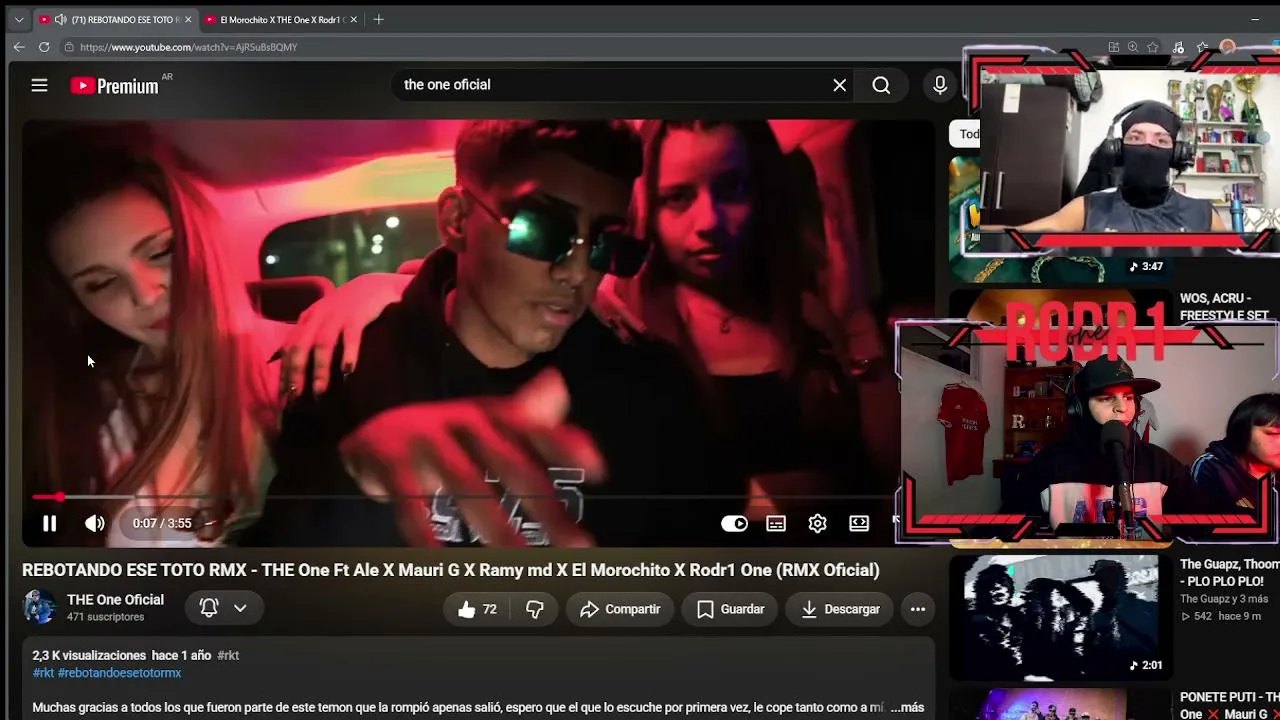Viewport: 1280px width, 720px height.
Task: Open the notification bell dropdown
Action: coord(224,608)
